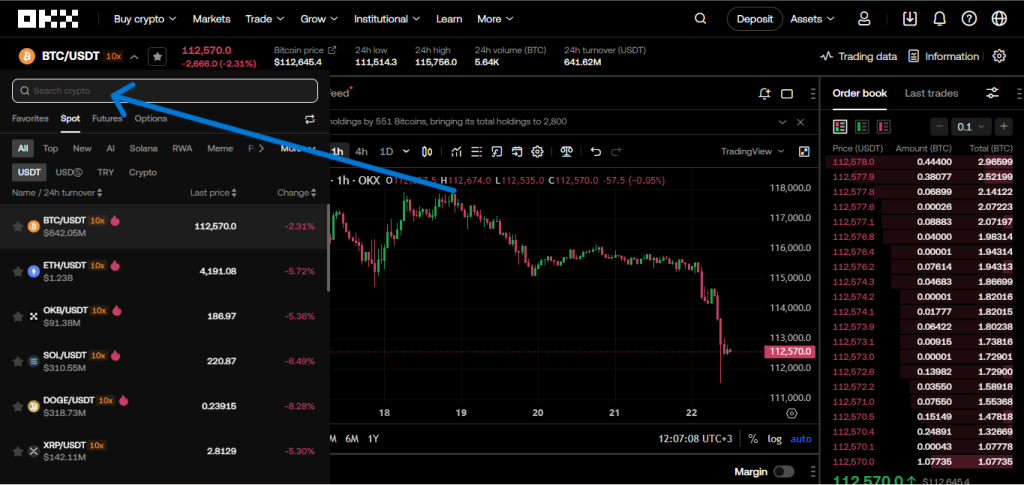Click the Search crypto input field
Viewport: 1024px width, 485px height.
coord(165,91)
